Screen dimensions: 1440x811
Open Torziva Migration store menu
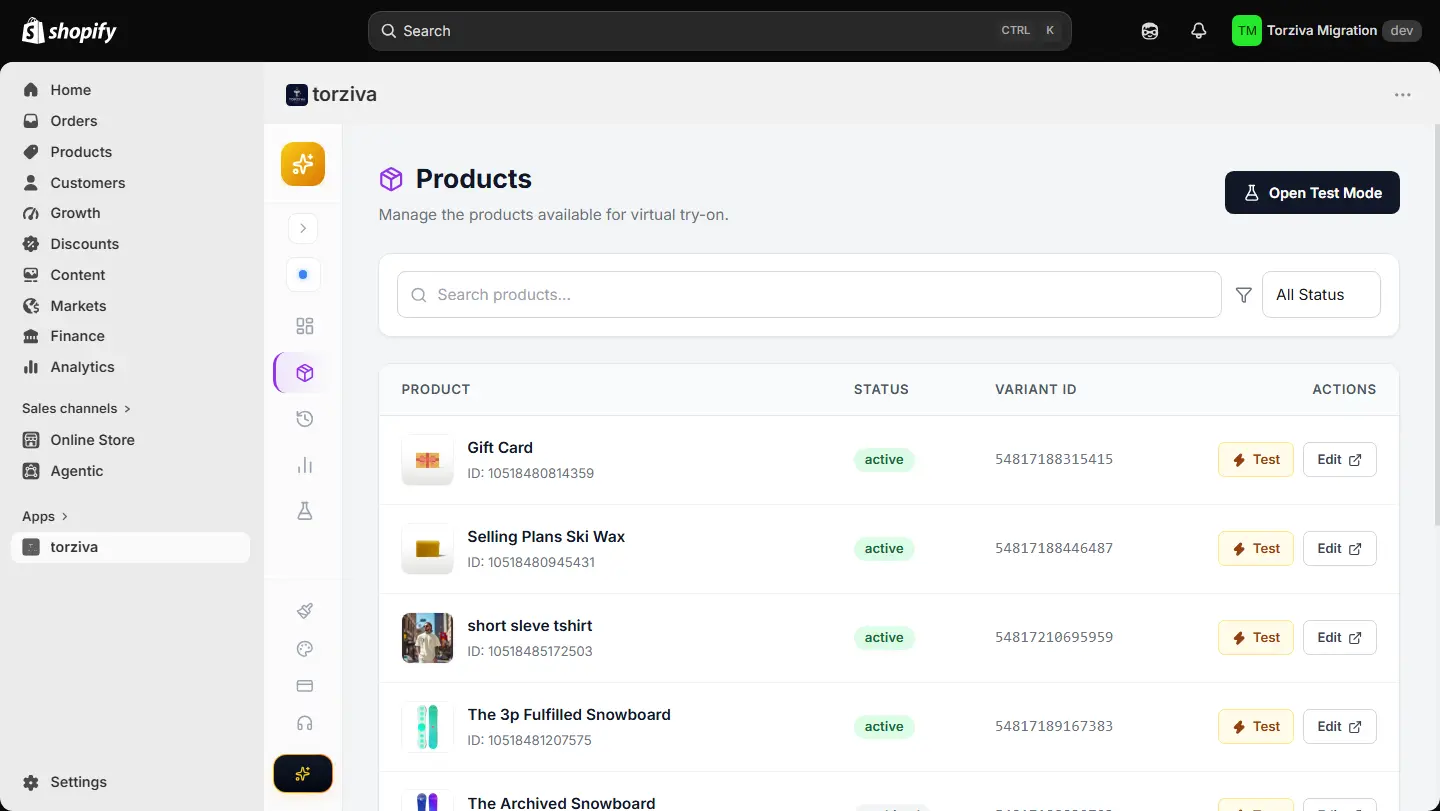[x=1326, y=31]
